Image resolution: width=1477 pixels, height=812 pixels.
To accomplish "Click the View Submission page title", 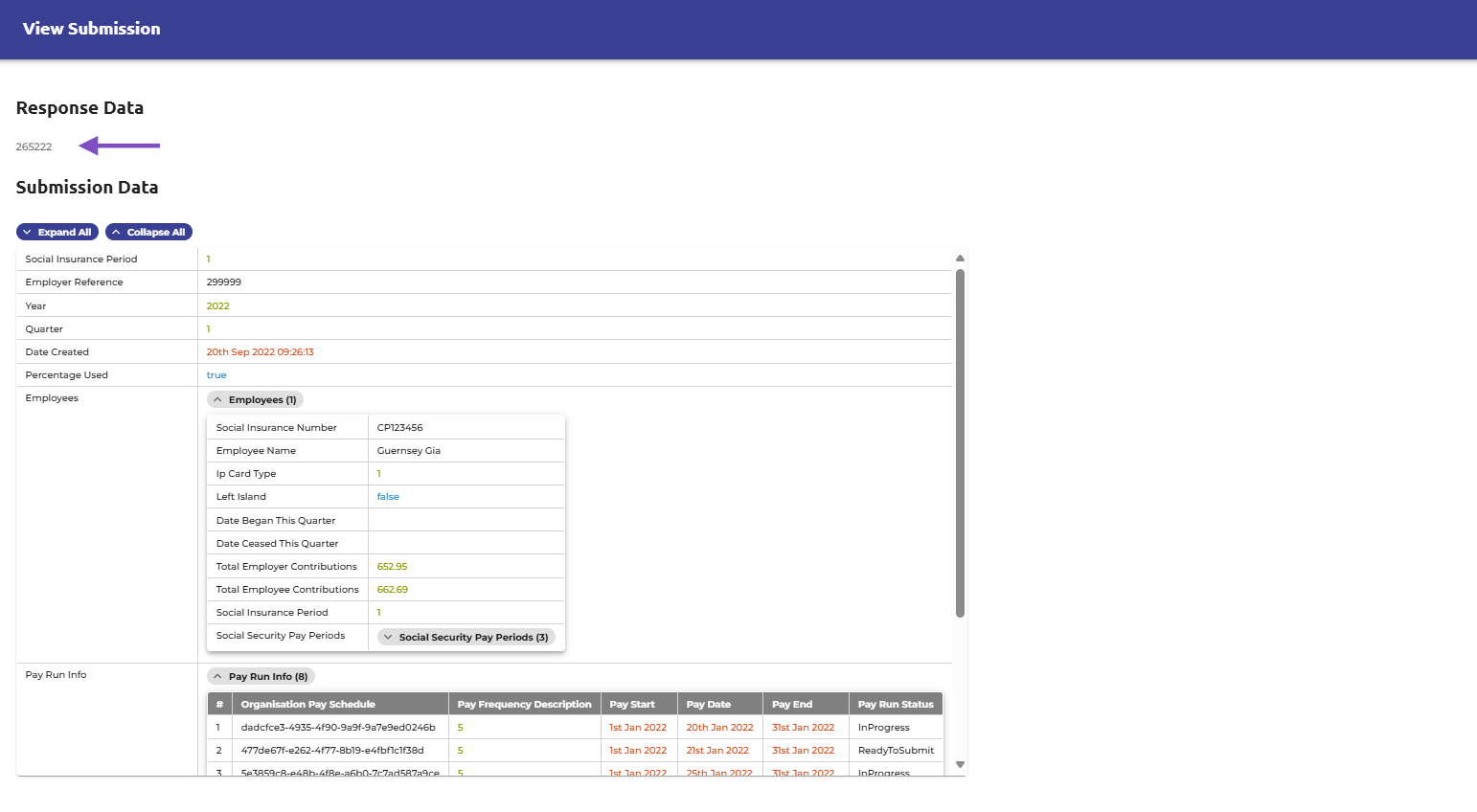I will (x=92, y=29).
